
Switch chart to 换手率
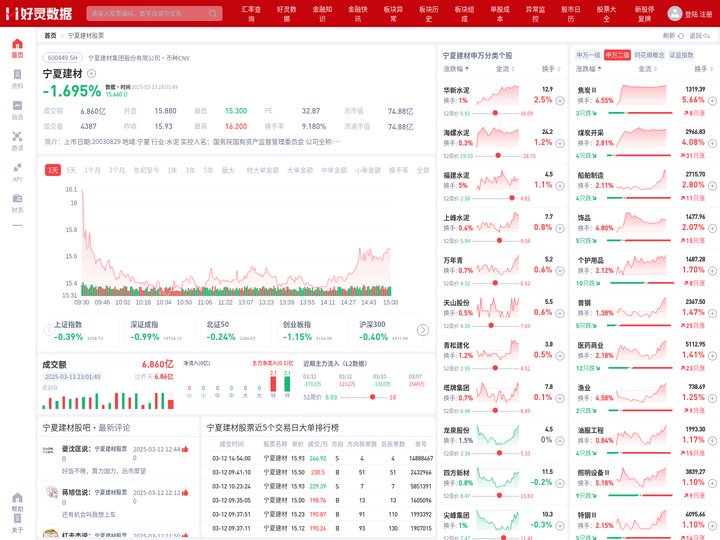click(398, 170)
